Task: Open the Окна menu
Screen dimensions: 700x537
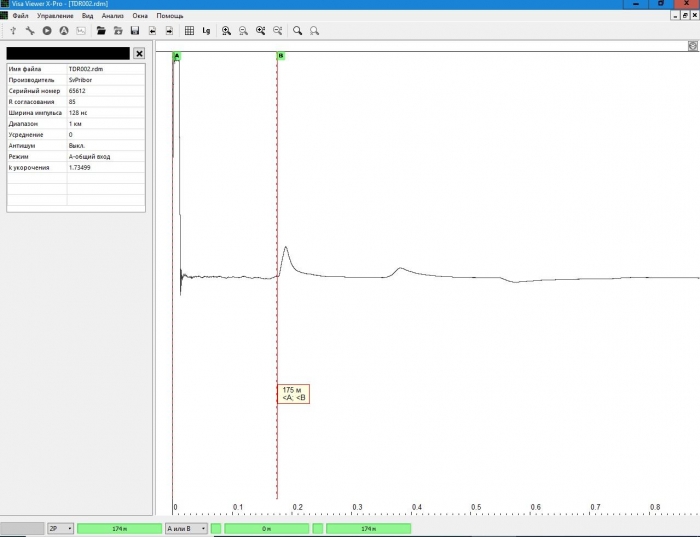Action: 140,16
